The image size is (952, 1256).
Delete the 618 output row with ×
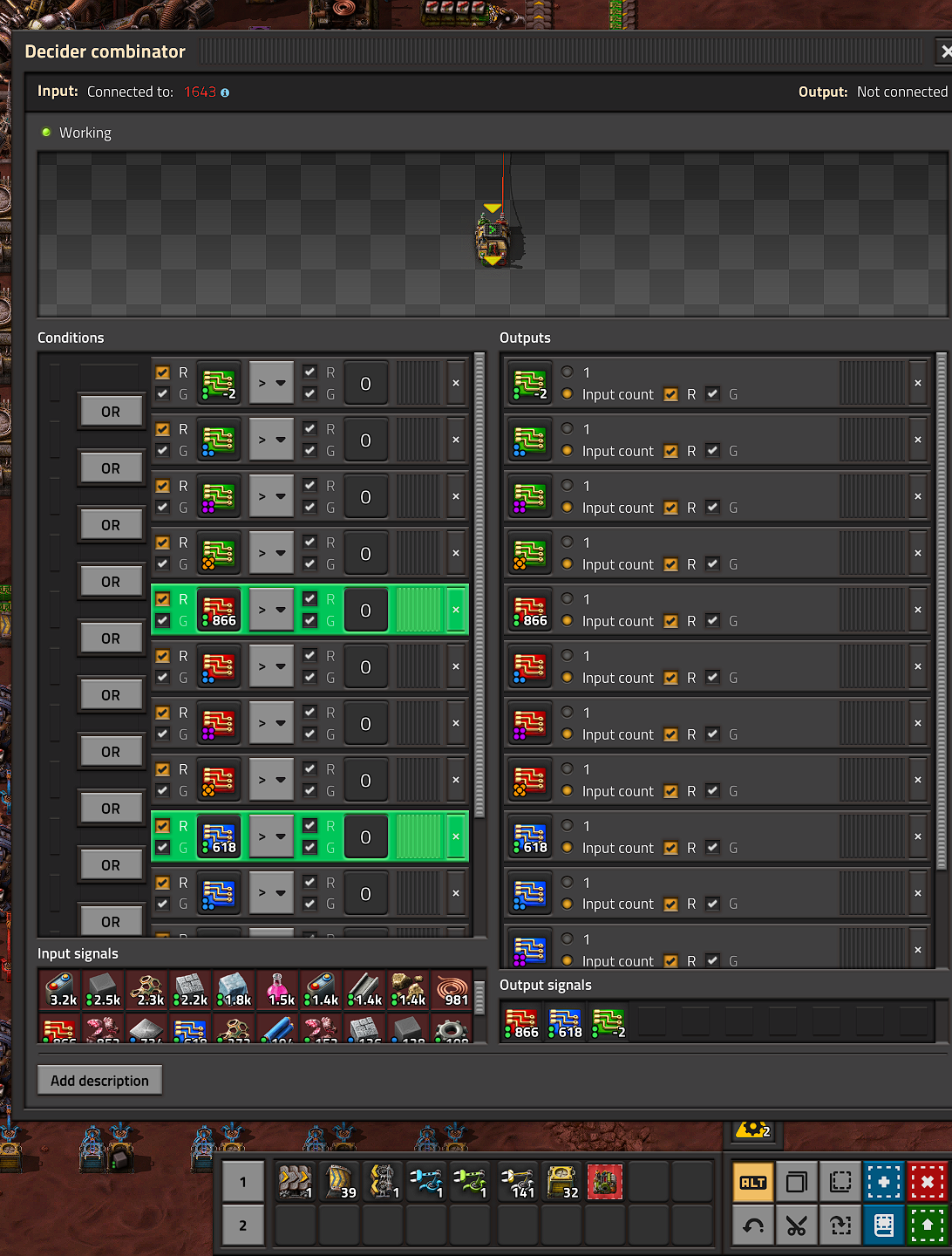pos(918,837)
